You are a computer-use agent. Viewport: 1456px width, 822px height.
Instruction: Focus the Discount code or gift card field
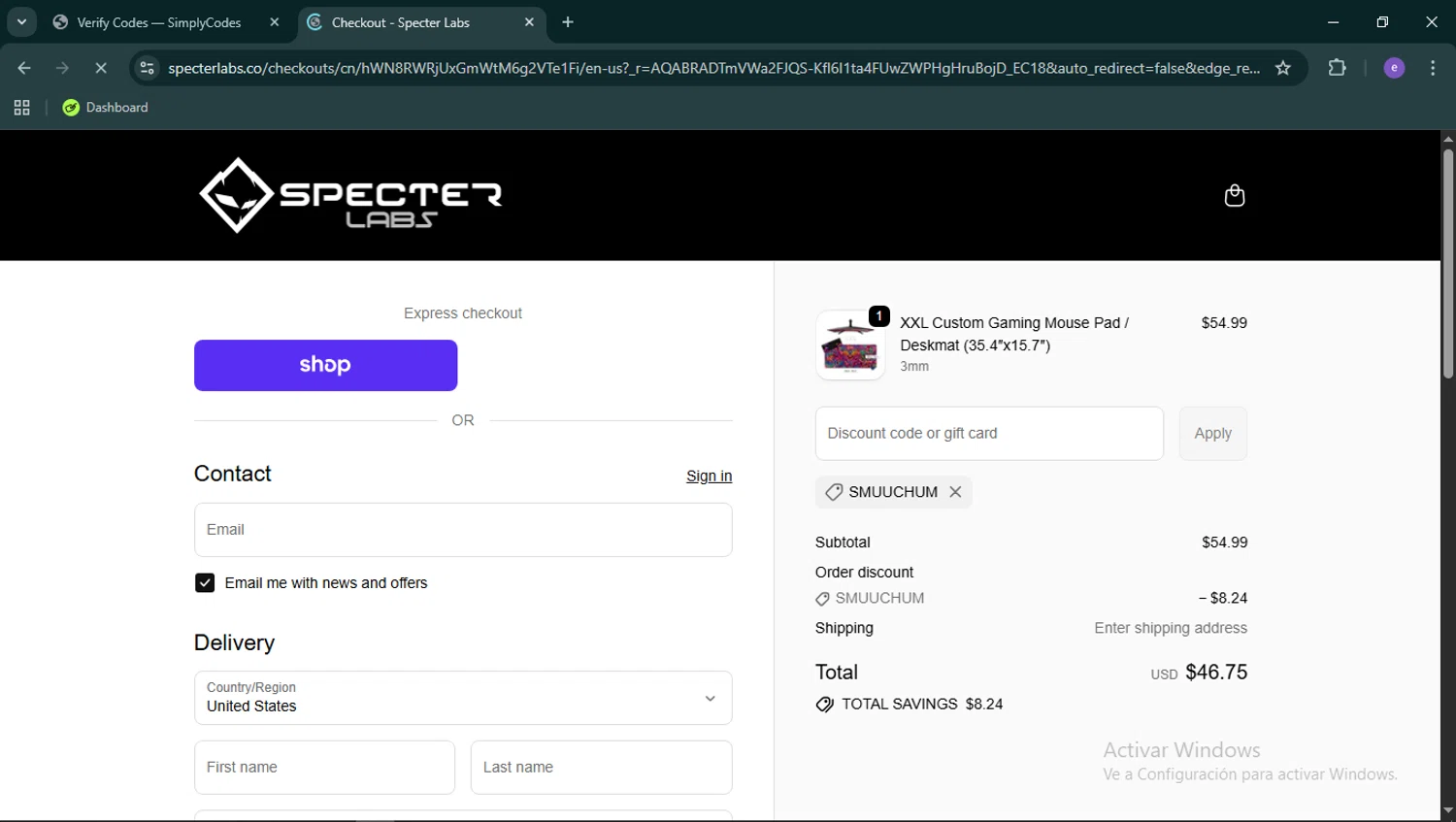989,434
